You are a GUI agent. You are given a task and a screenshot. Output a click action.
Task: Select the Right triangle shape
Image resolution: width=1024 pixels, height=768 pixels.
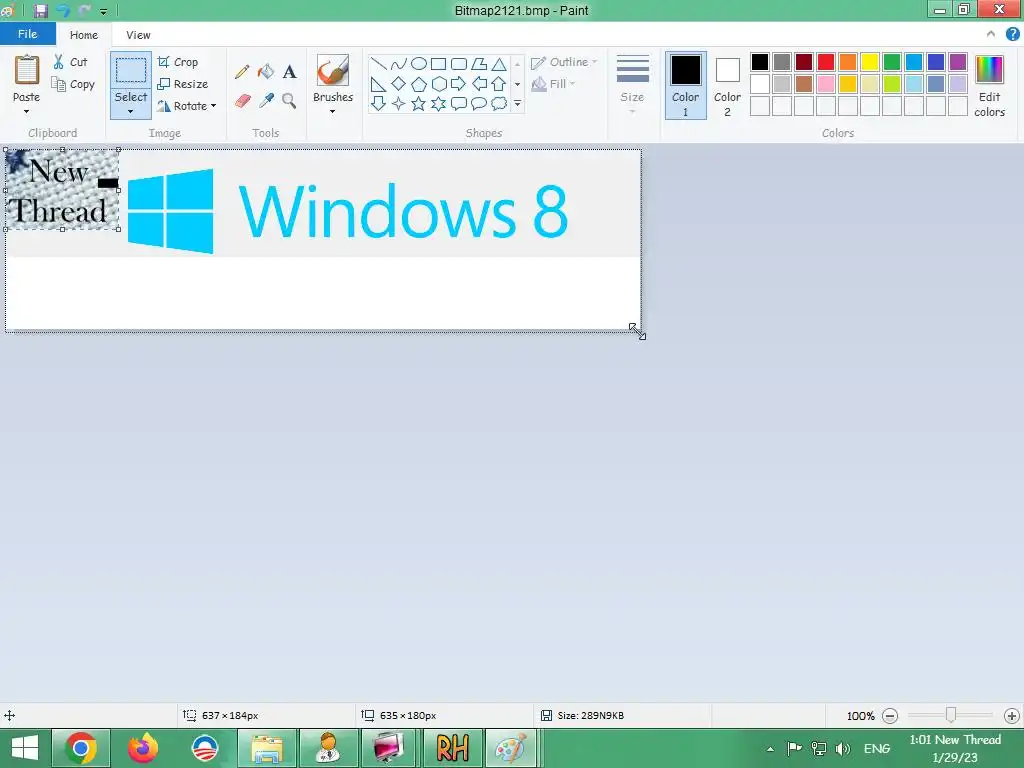378,84
